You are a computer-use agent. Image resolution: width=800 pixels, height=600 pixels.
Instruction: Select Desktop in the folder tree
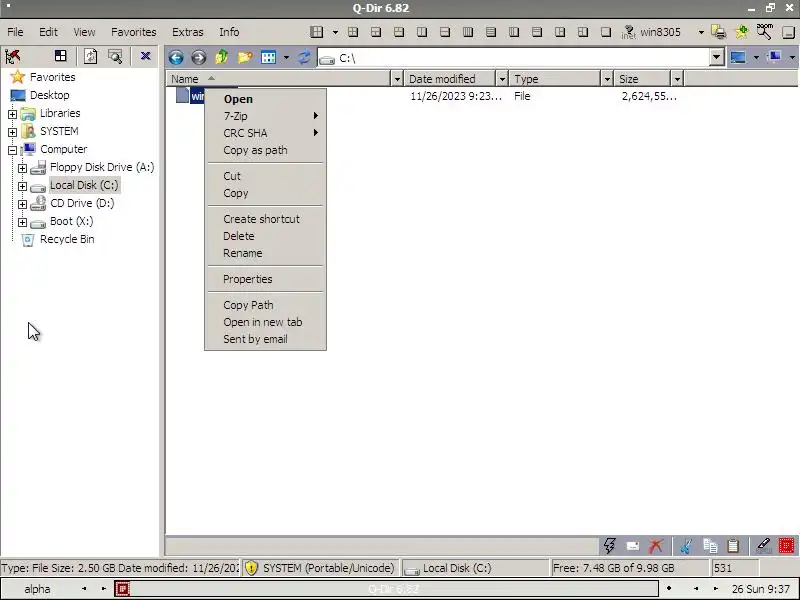pyautogui.click(x=49, y=95)
